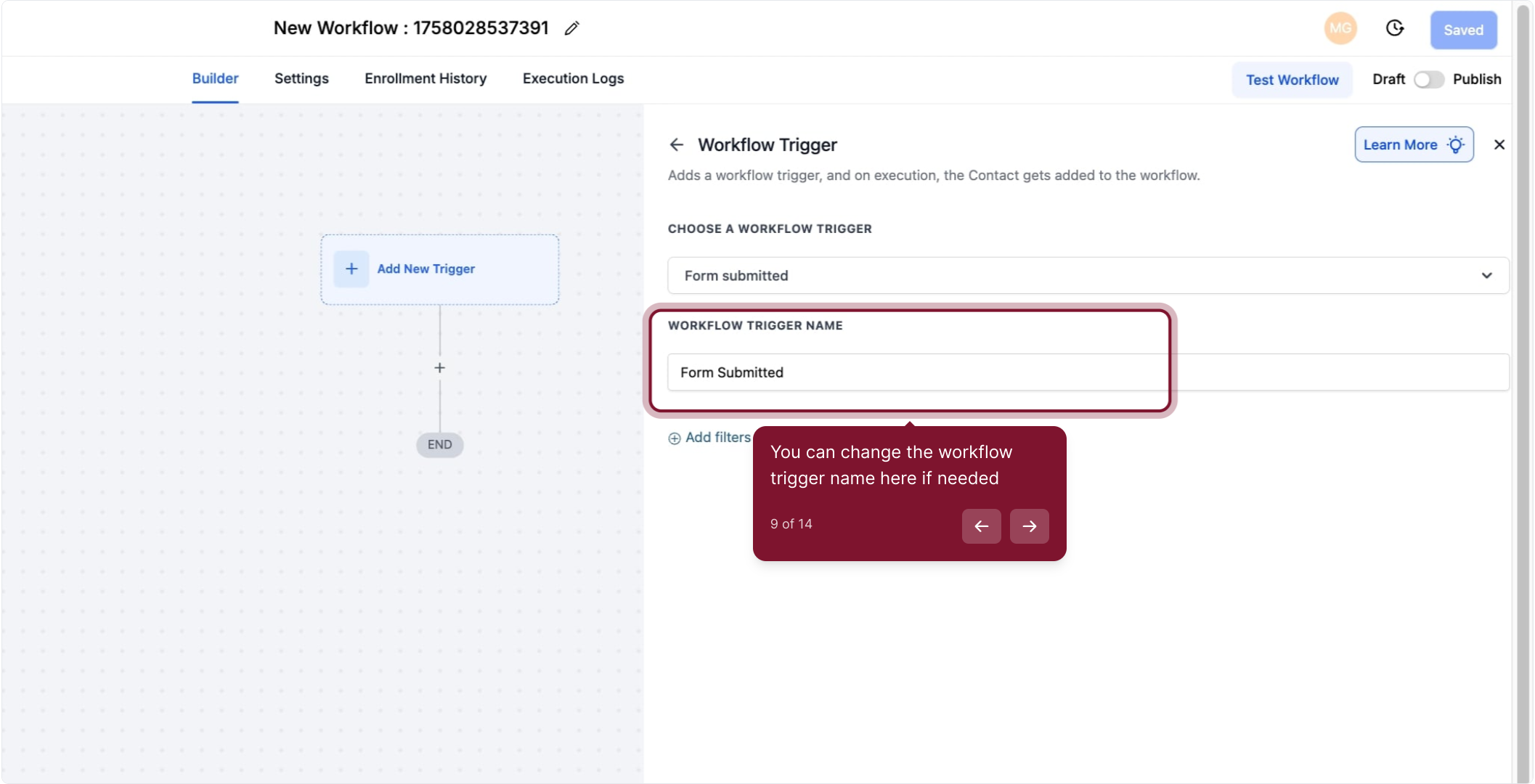
Task: Open the Form submitted trigger dropdown
Action: [1075, 275]
